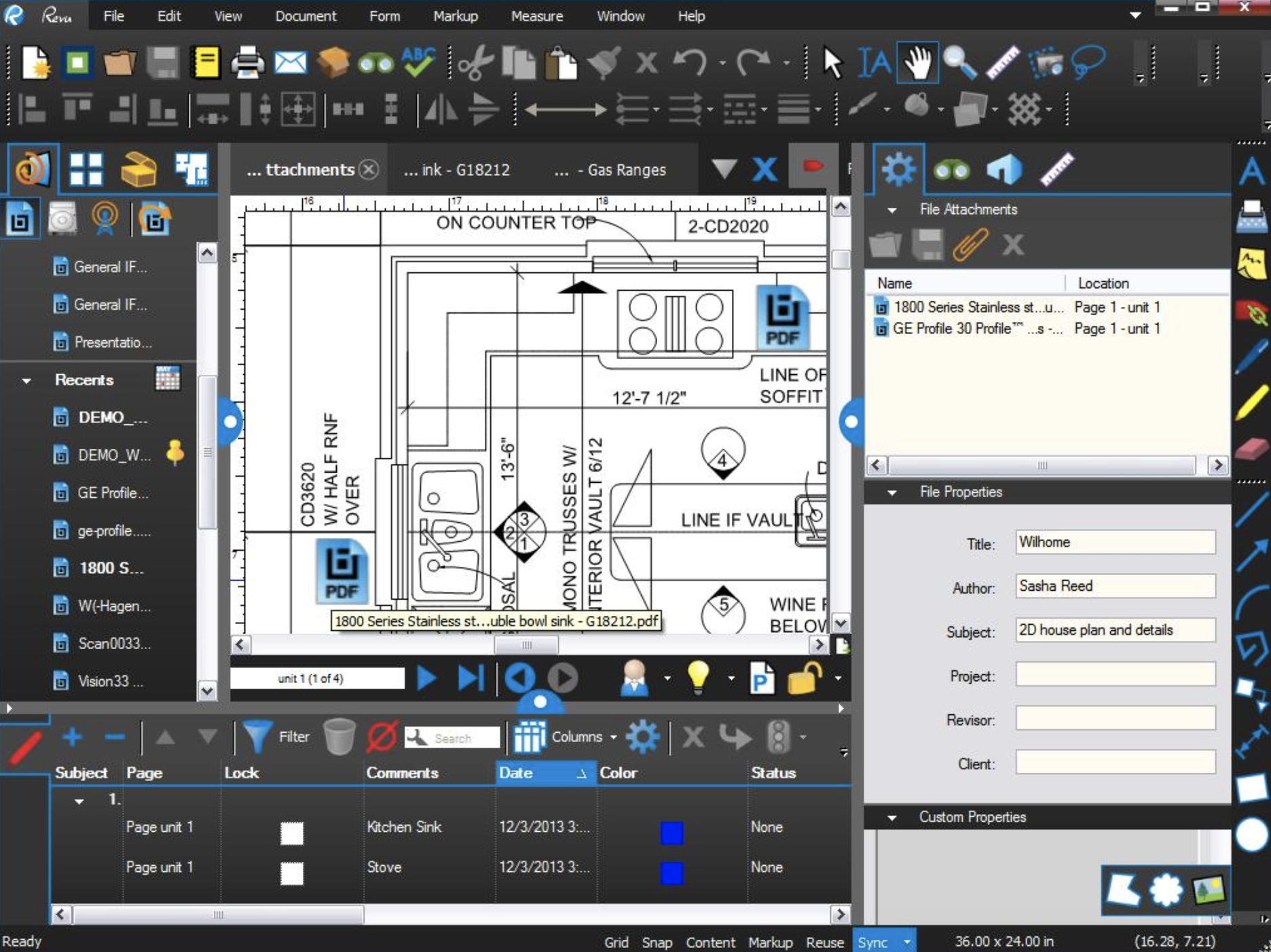This screenshot has height=952, width=1271.
Task: Click the Next Page play arrow
Action: pyautogui.click(x=426, y=678)
